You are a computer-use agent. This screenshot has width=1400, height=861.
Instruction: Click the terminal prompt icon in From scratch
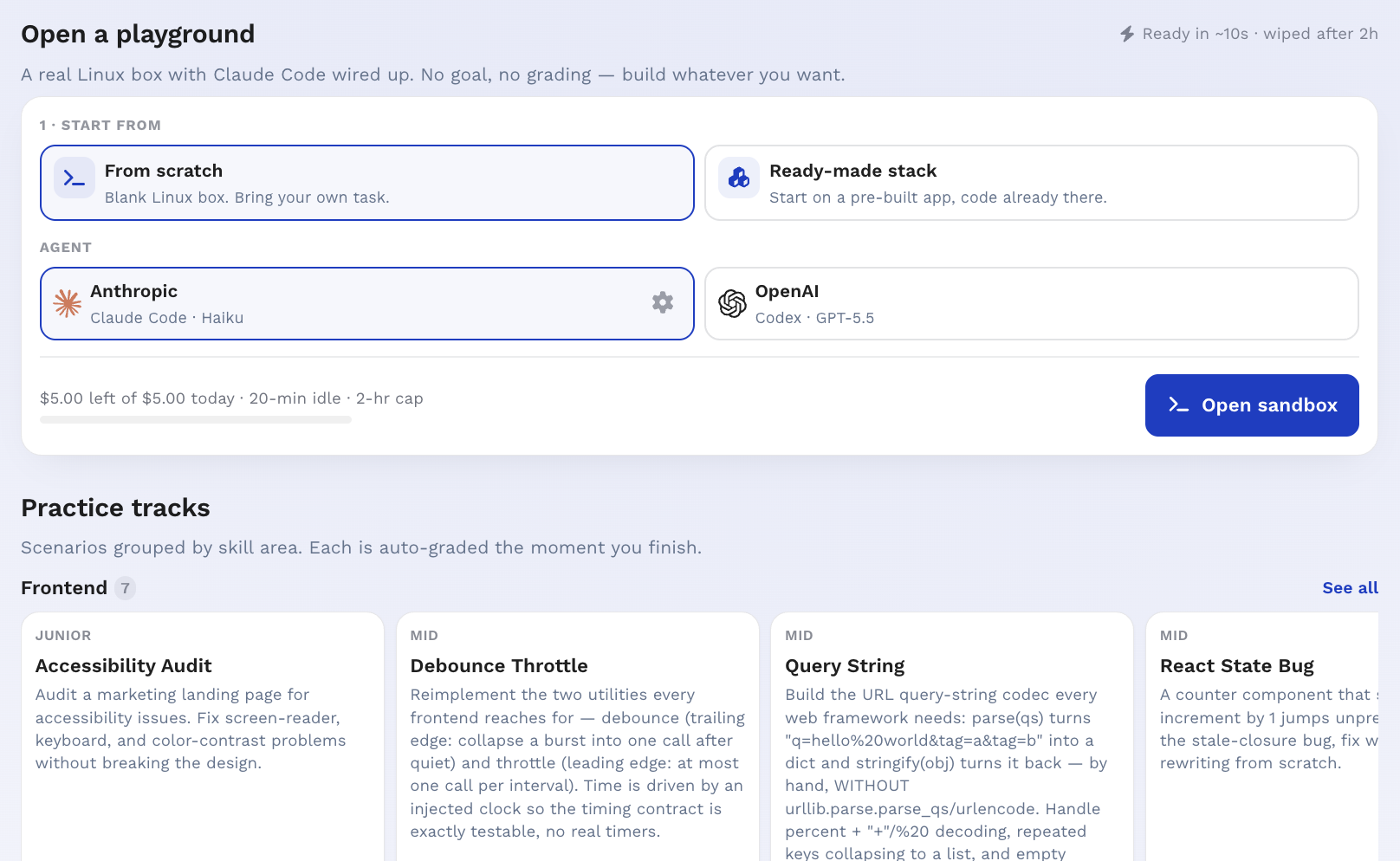point(75,178)
